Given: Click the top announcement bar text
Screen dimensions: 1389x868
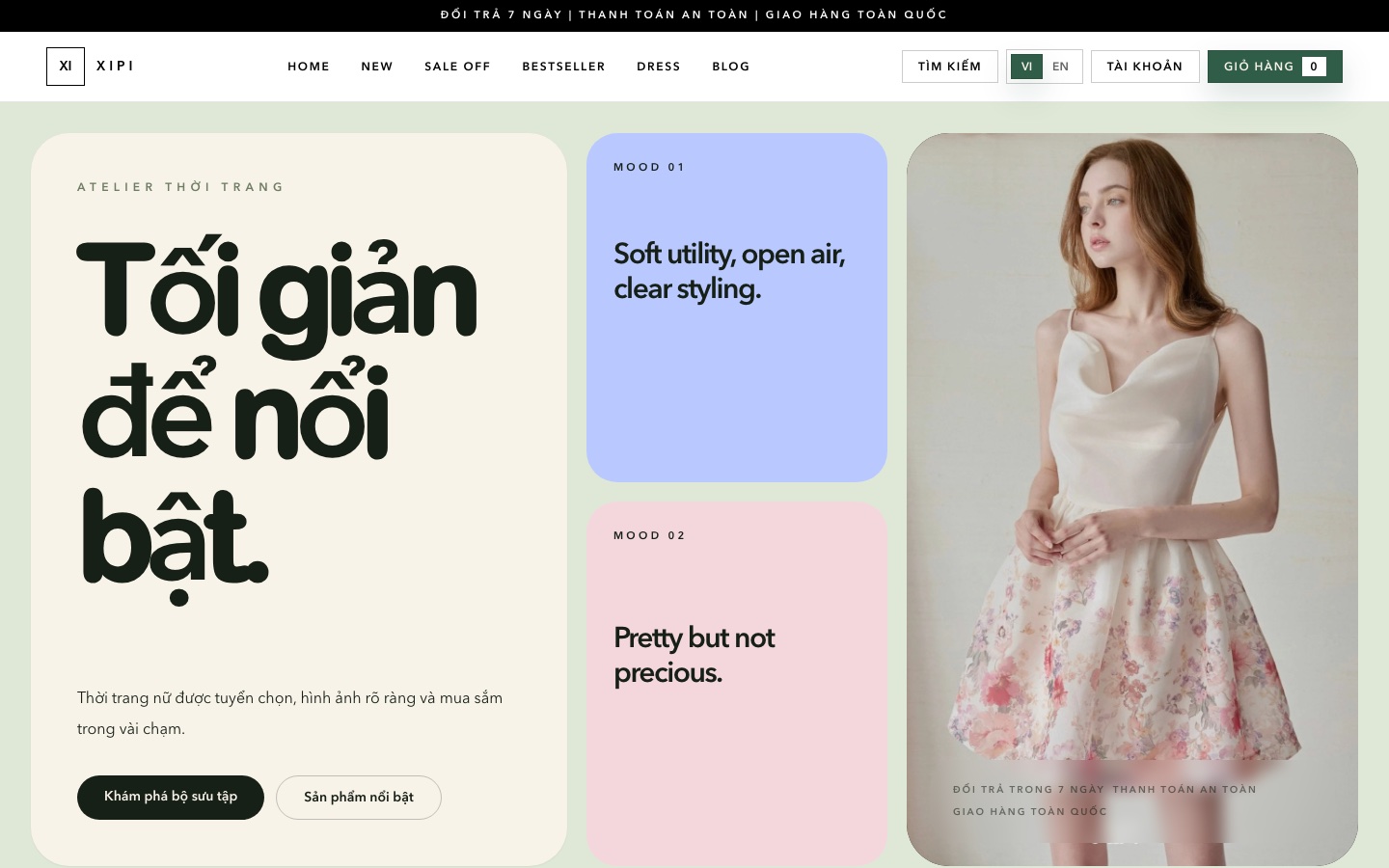Looking at the screenshot, I should click(x=694, y=14).
